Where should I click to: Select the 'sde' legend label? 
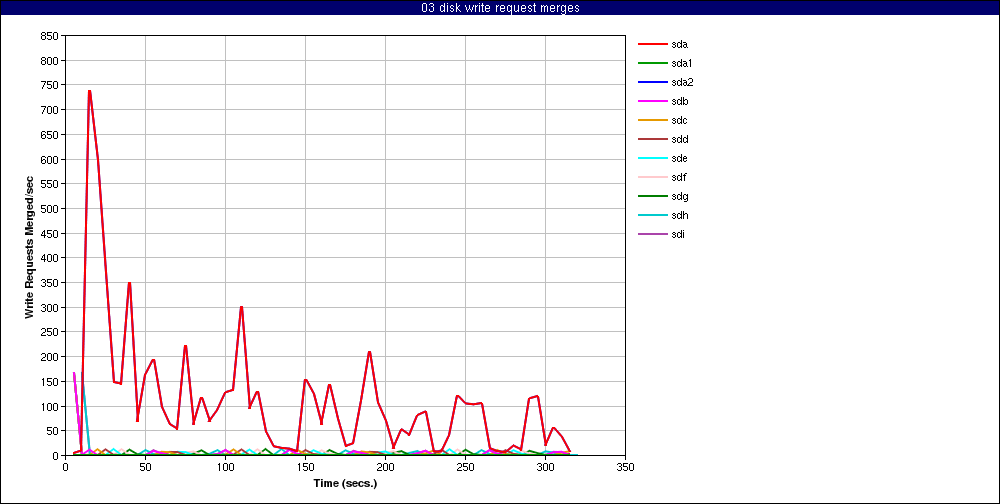click(x=679, y=158)
